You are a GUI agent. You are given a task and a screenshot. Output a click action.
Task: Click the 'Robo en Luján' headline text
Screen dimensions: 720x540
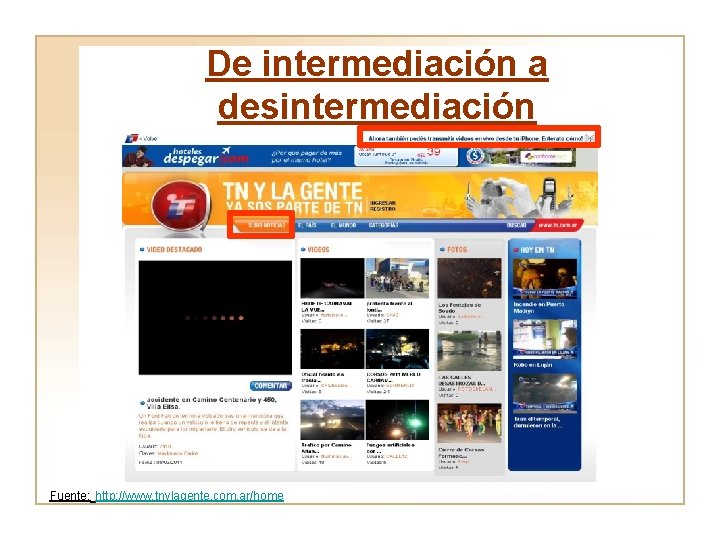coord(533,365)
